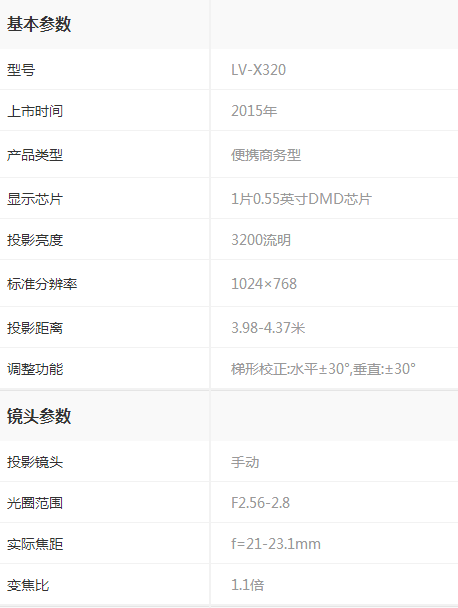Click the 标准分辨率 label
Image resolution: width=458 pixels, height=608 pixels.
click(42, 284)
